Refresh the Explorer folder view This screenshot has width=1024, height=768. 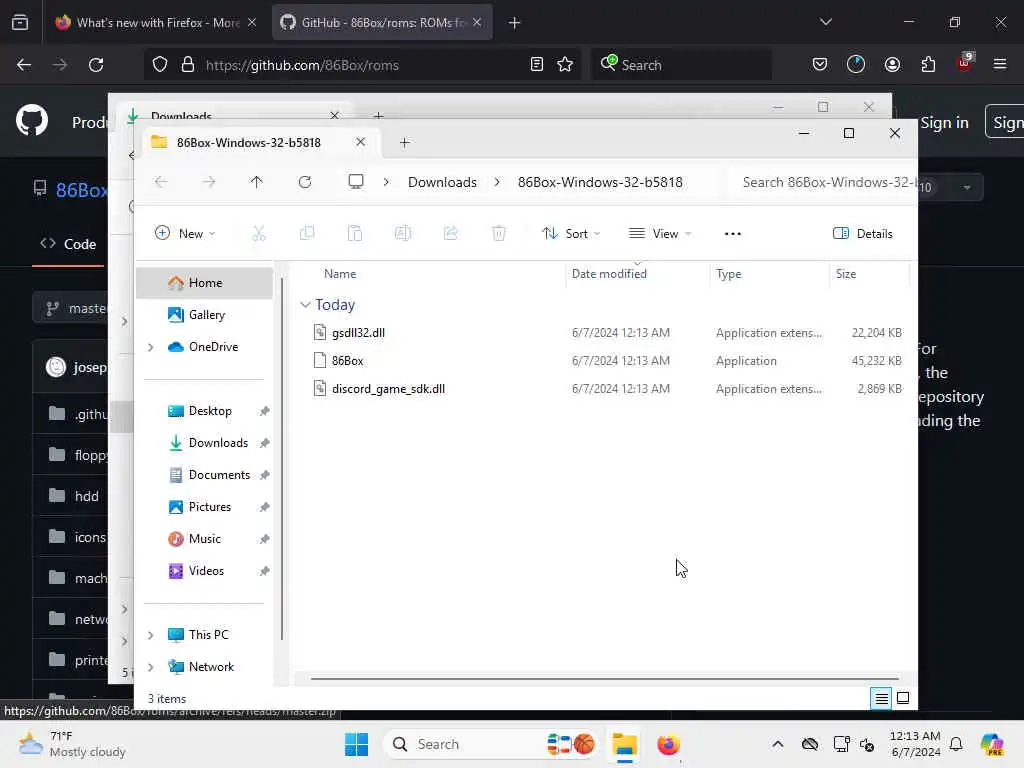tap(305, 182)
